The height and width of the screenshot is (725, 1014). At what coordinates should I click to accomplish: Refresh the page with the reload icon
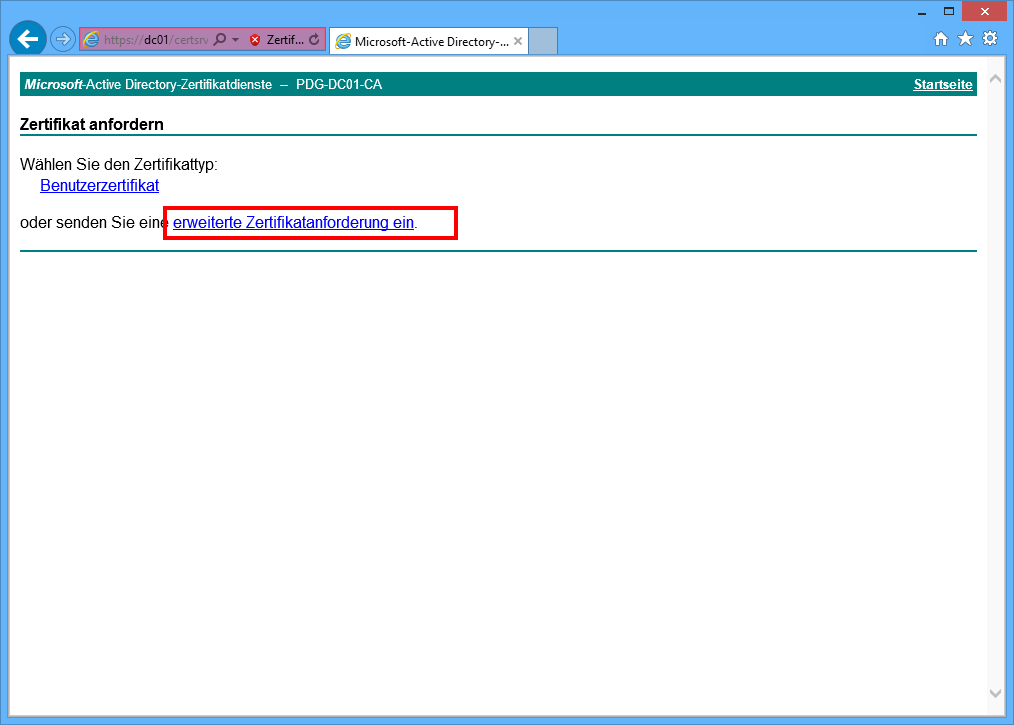click(314, 40)
